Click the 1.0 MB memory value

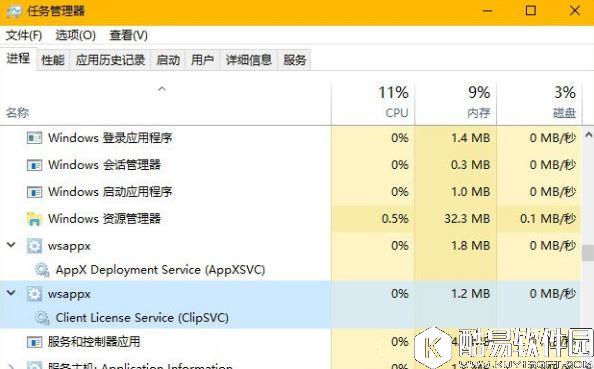(x=471, y=192)
